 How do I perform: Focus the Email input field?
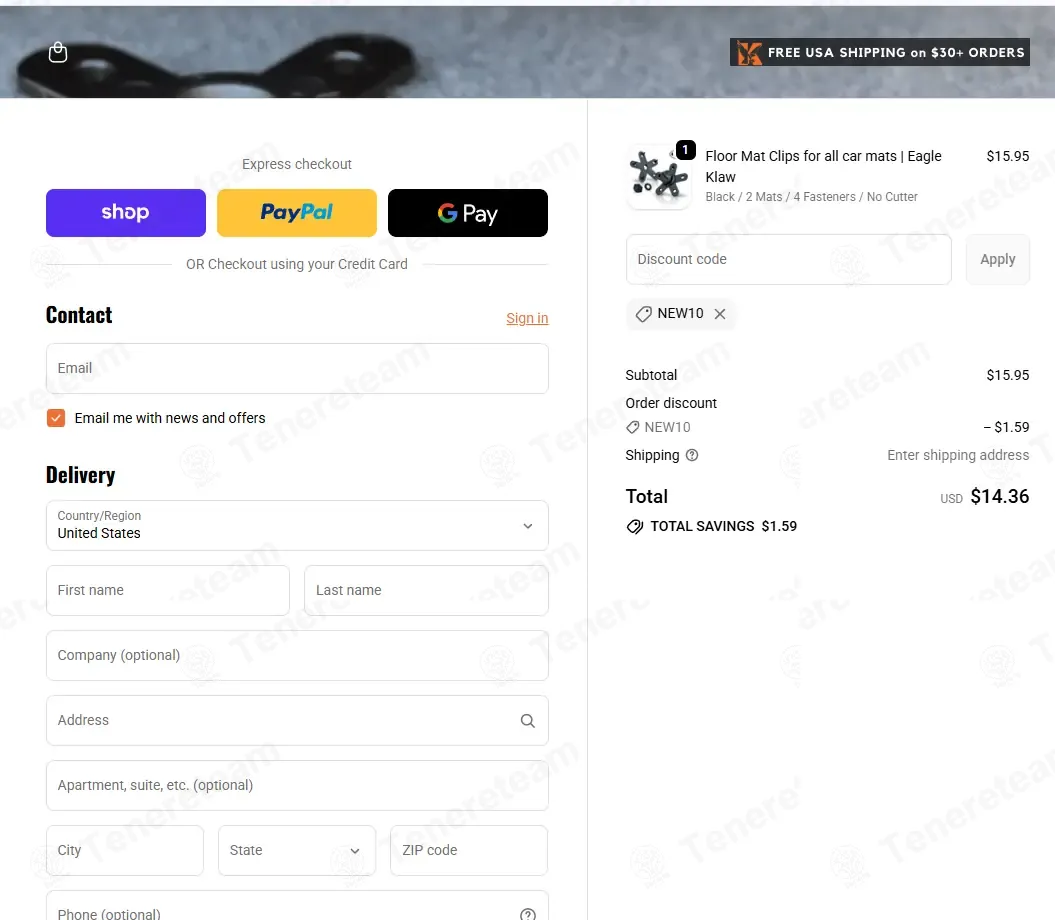coord(297,368)
